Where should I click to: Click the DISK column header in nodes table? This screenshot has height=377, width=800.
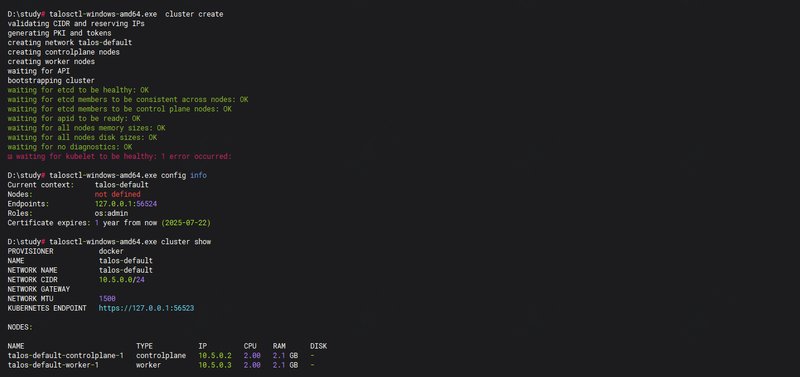click(318, 346)
